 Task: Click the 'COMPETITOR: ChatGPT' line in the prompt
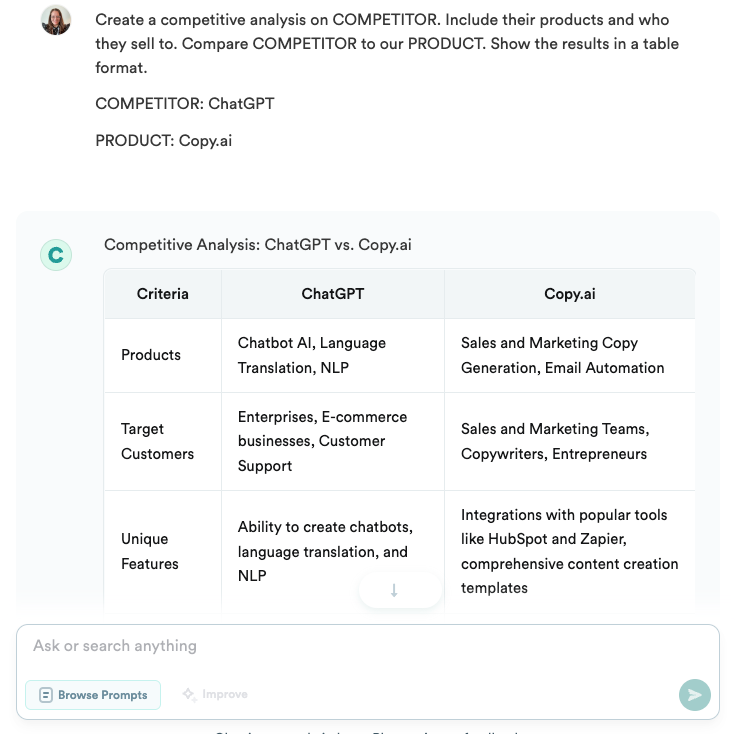click(184, 104)
